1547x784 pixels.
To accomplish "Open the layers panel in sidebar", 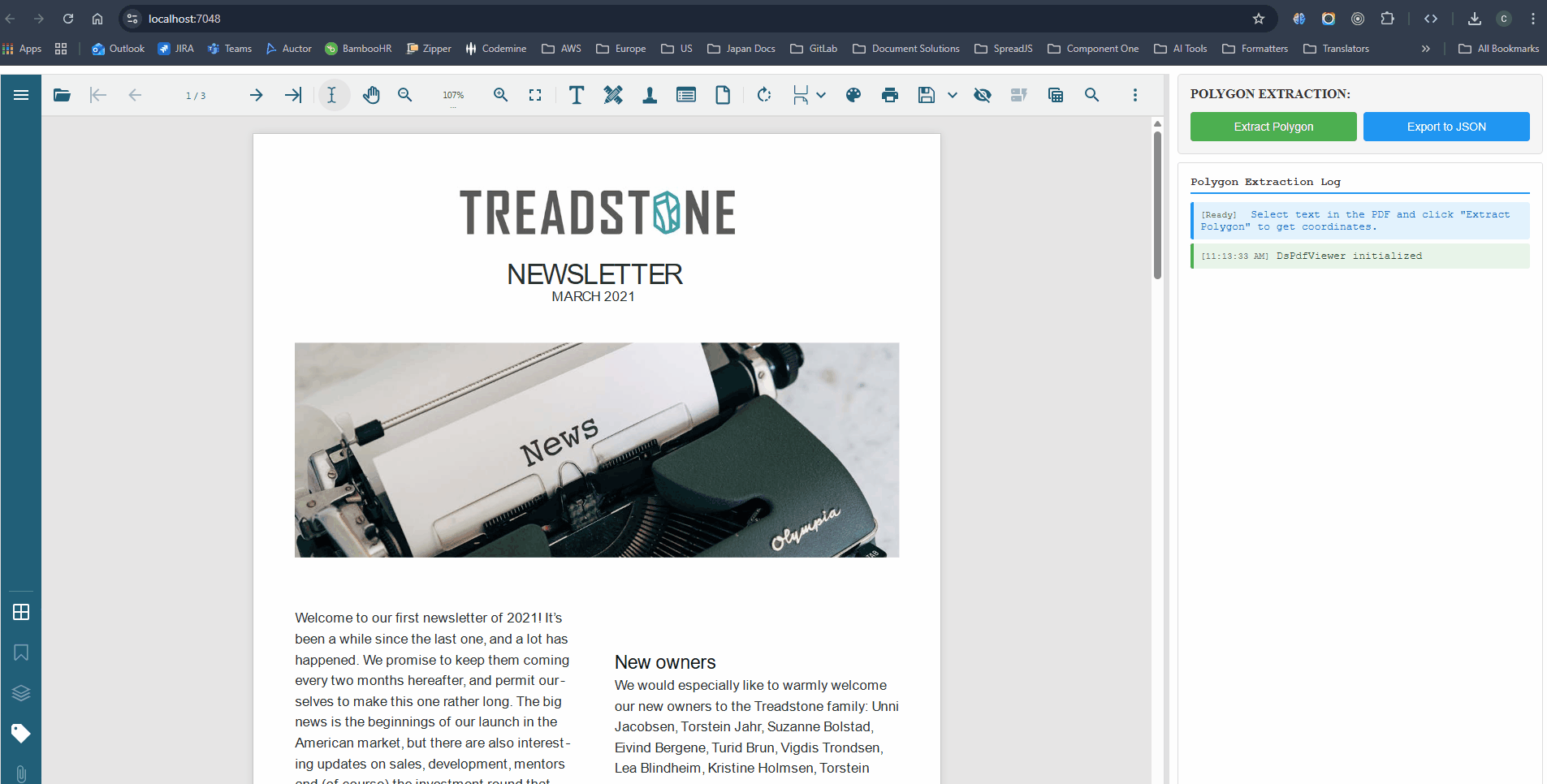I will (x=21, y=693).
